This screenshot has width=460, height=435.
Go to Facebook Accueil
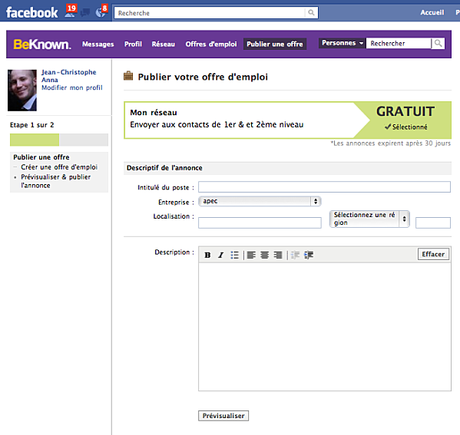tap(432, 12)
